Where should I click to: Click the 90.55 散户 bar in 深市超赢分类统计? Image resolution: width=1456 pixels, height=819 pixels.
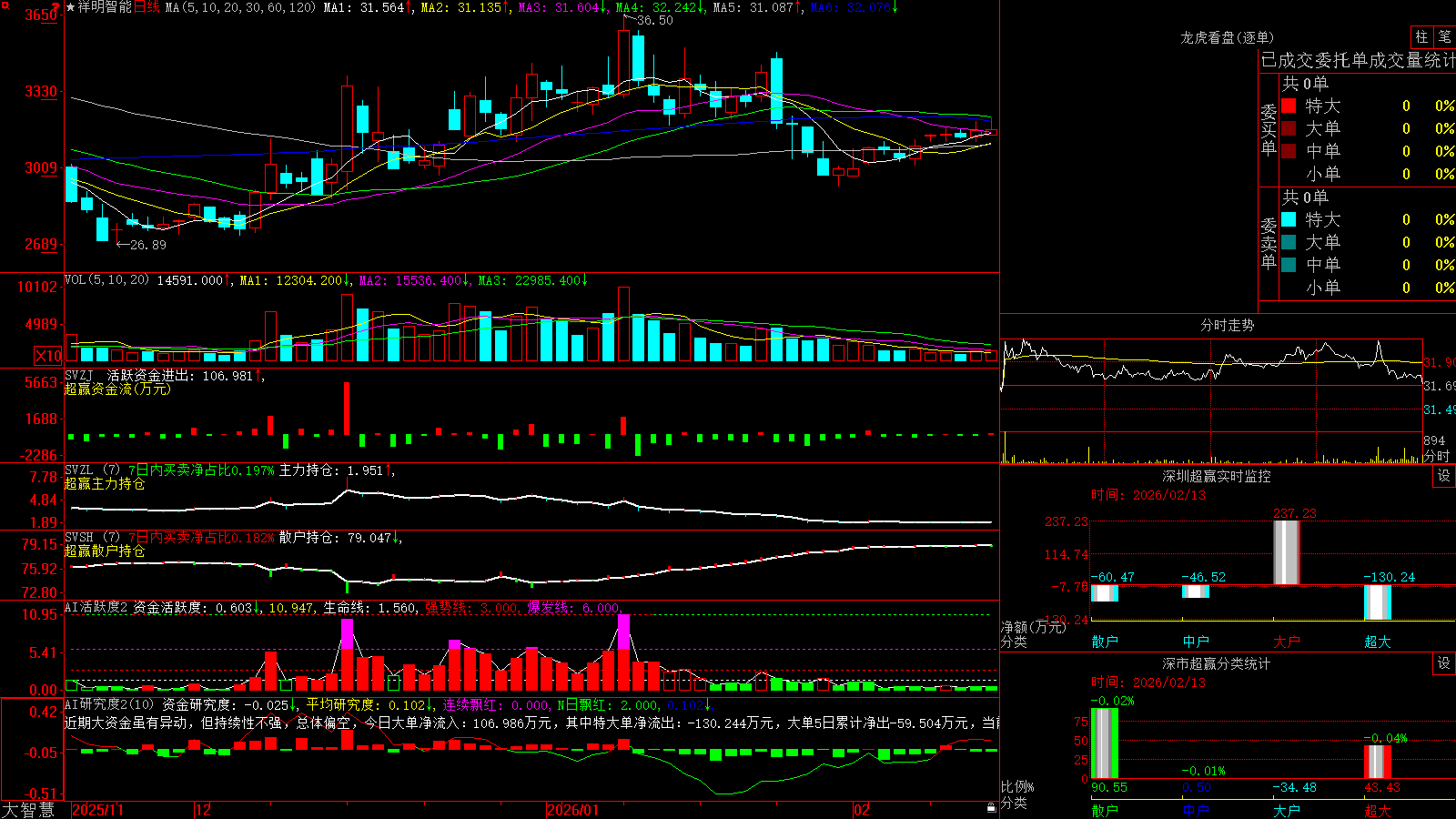coord(1105,743)
